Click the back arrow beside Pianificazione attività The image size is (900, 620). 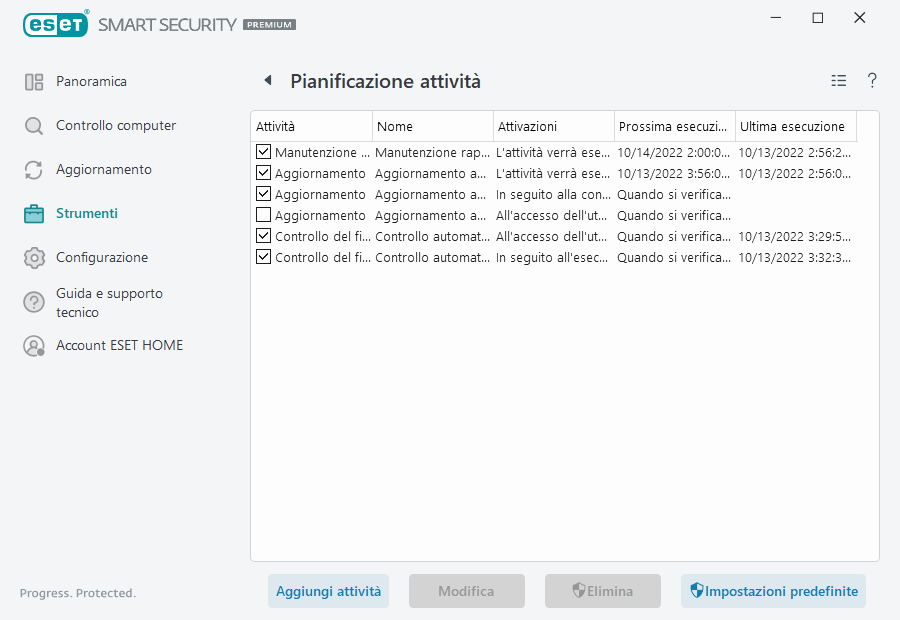pos(267,81)
